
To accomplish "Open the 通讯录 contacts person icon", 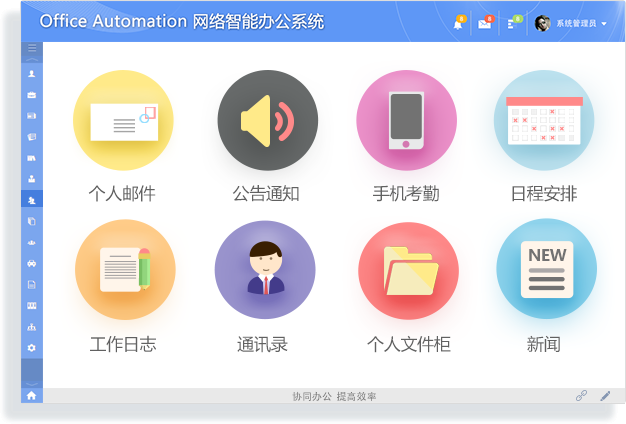I will click(265, 269).
